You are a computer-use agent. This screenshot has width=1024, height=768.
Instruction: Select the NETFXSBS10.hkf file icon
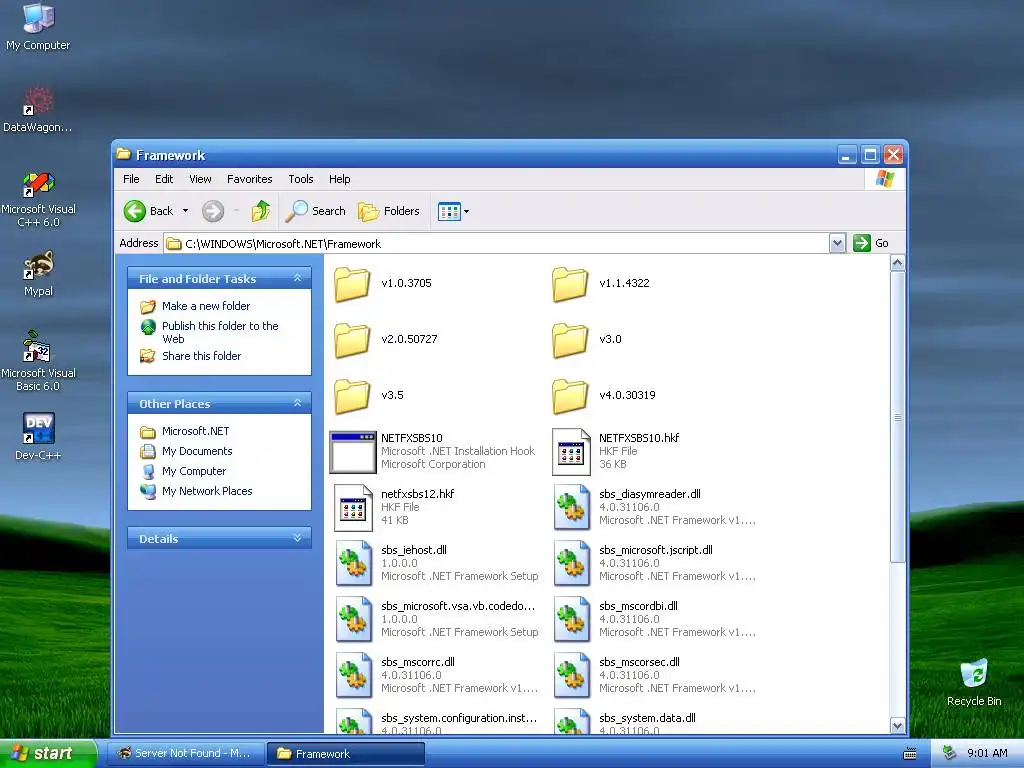tap(571, 452)
